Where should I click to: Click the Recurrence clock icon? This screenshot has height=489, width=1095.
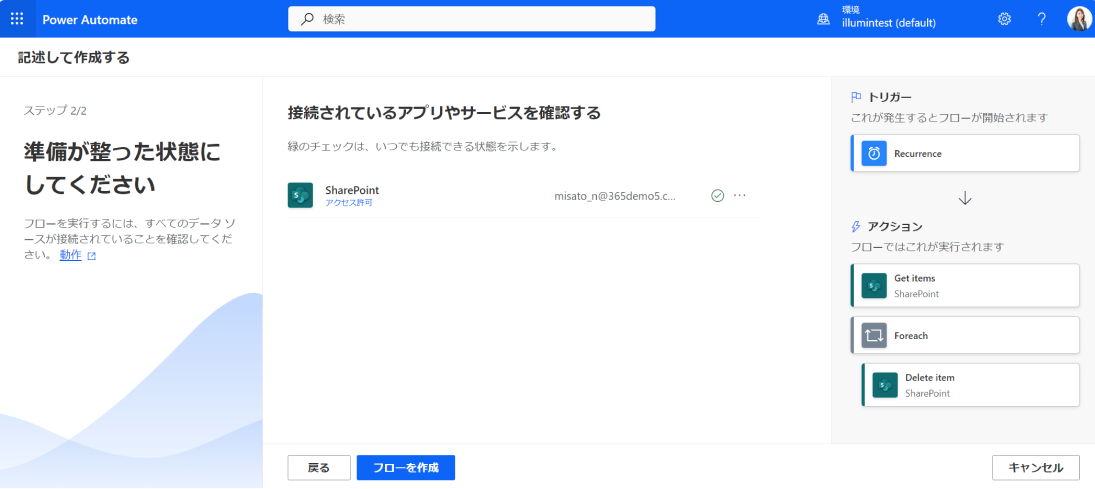click(x=874, y=154)
